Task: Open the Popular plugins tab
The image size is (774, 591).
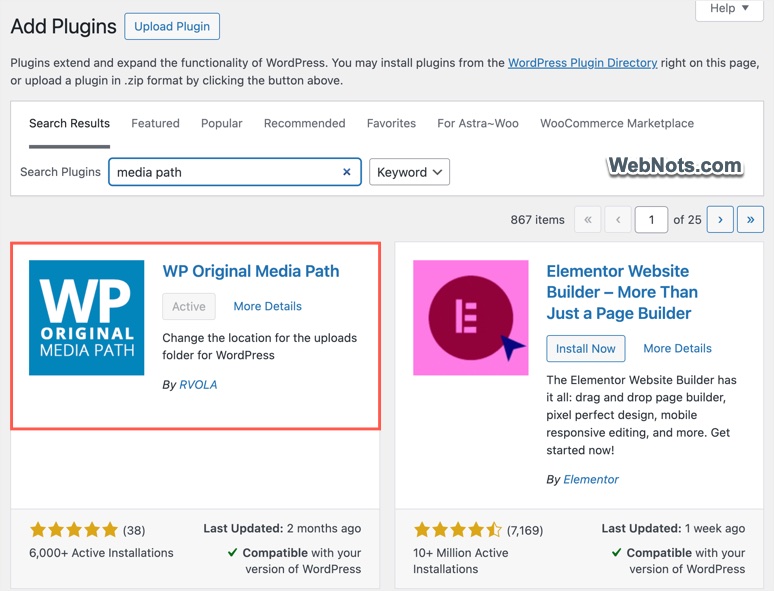Action: (222, 123)
